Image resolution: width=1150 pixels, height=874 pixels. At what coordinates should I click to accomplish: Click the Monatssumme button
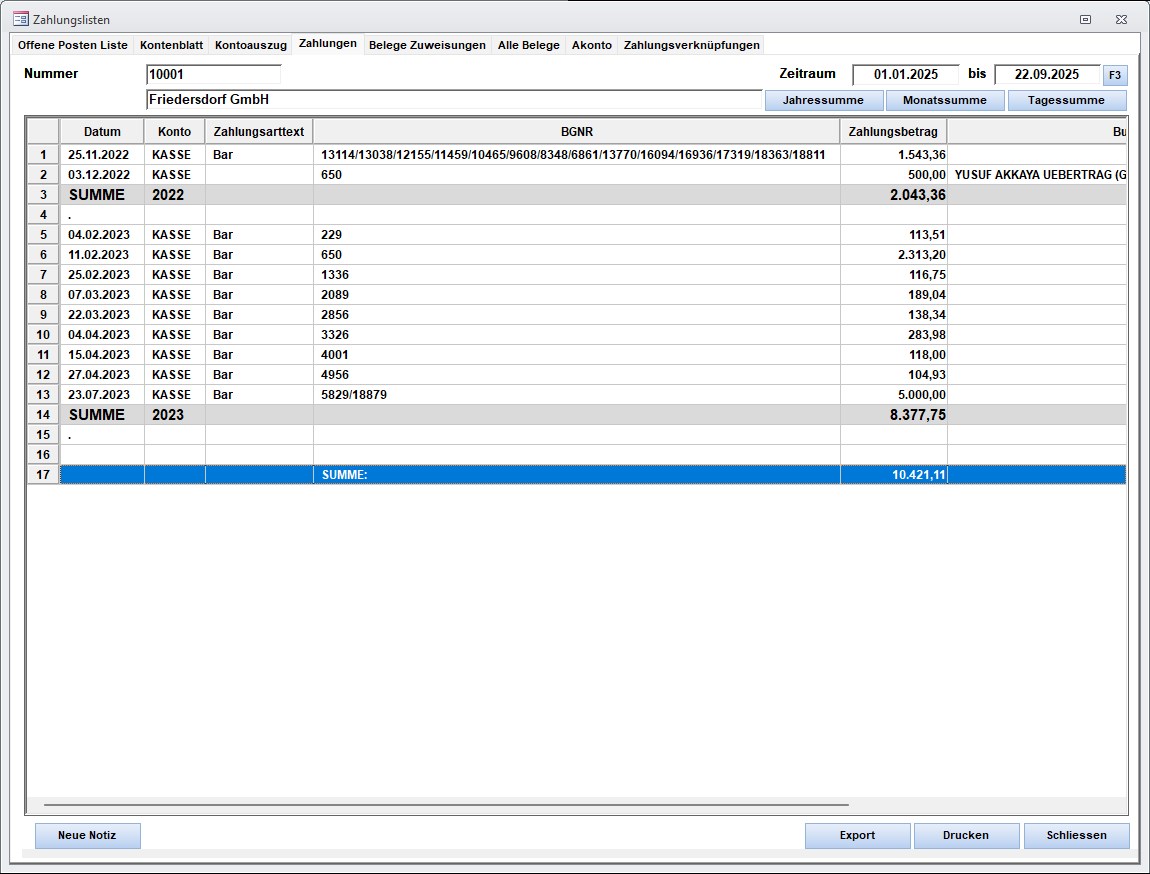click(x=944, y=100)
